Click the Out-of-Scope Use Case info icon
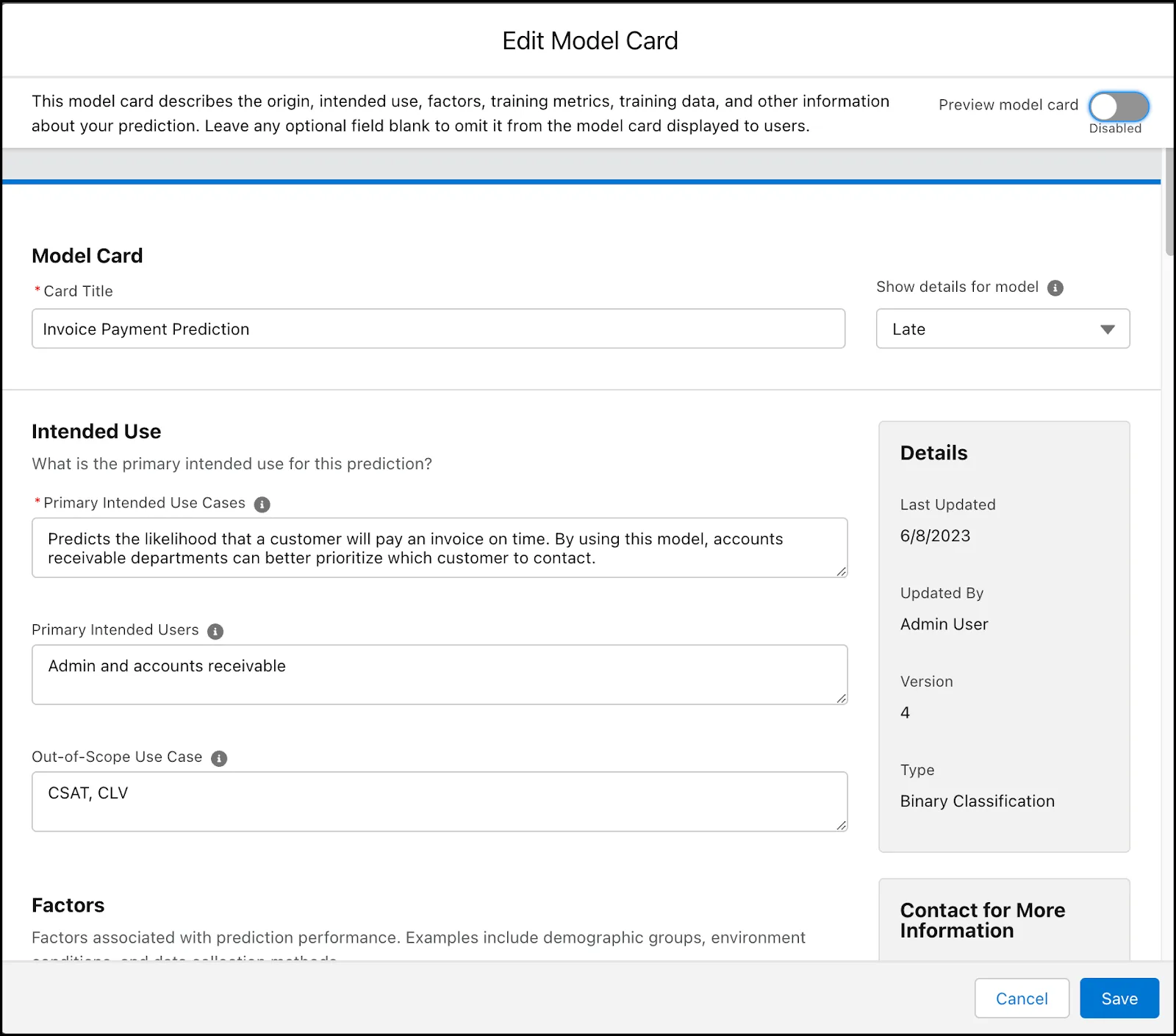This screenshot has width=1176, height=1036. point(219,759)
